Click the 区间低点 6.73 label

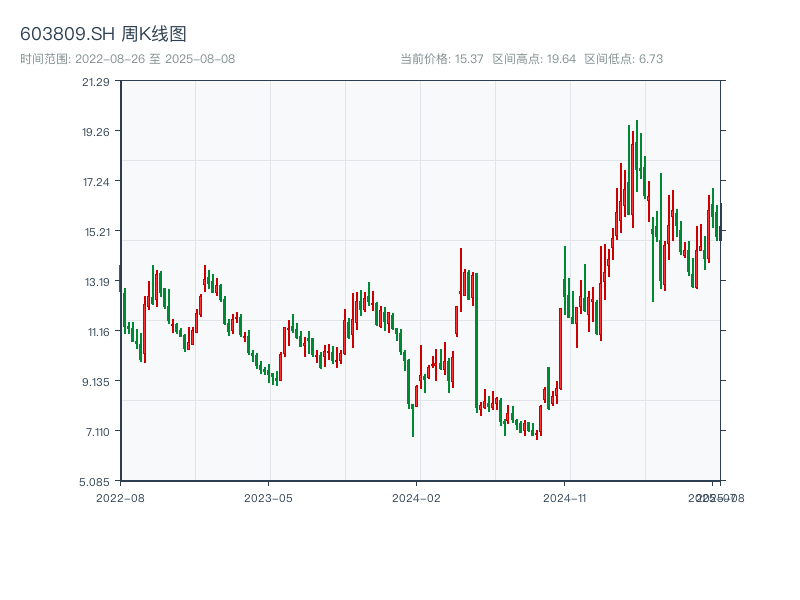click(x=624, y=59)
